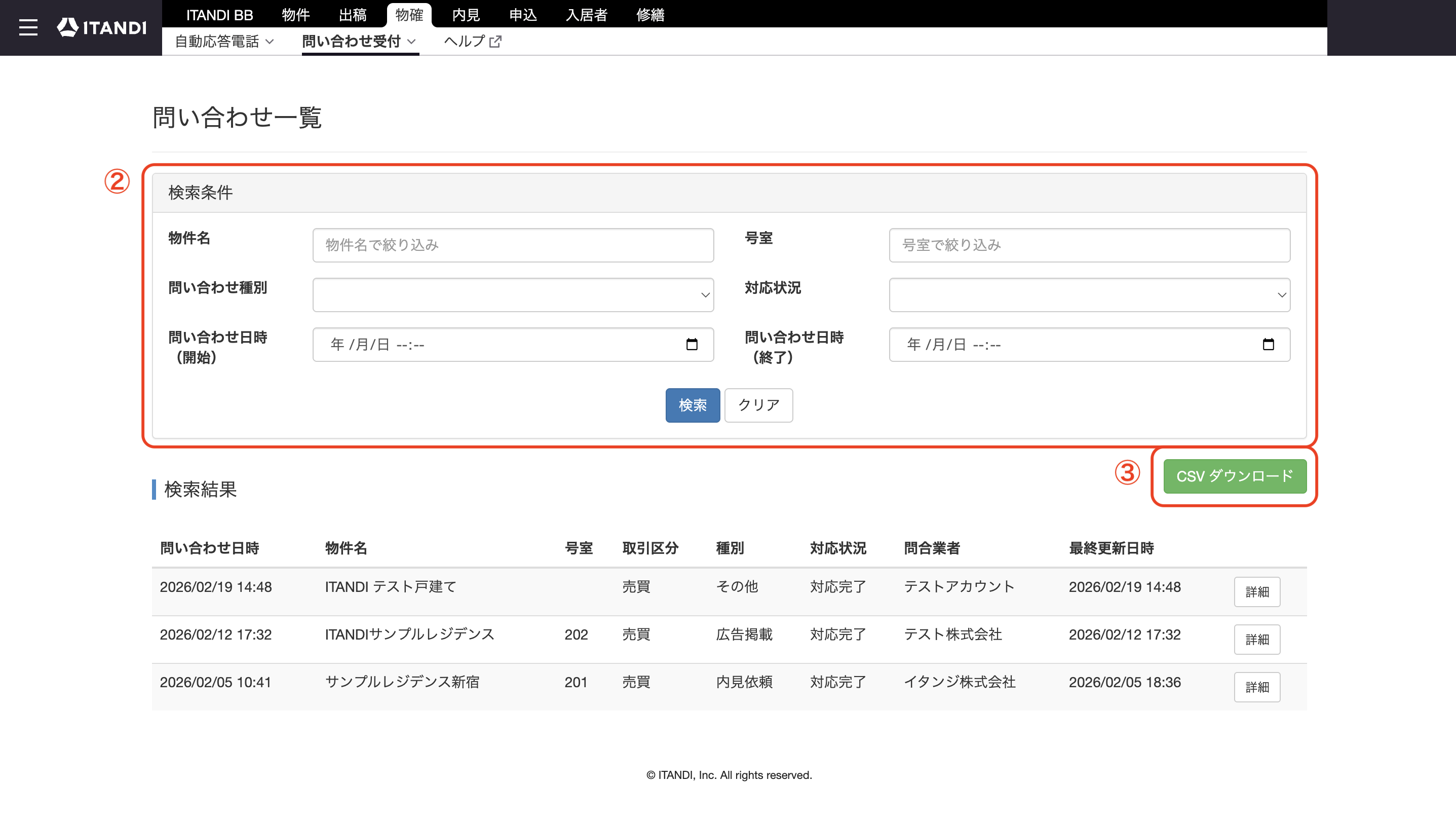Open 詳細 for ITANDI テスト戸建て row

(1257, 592)
